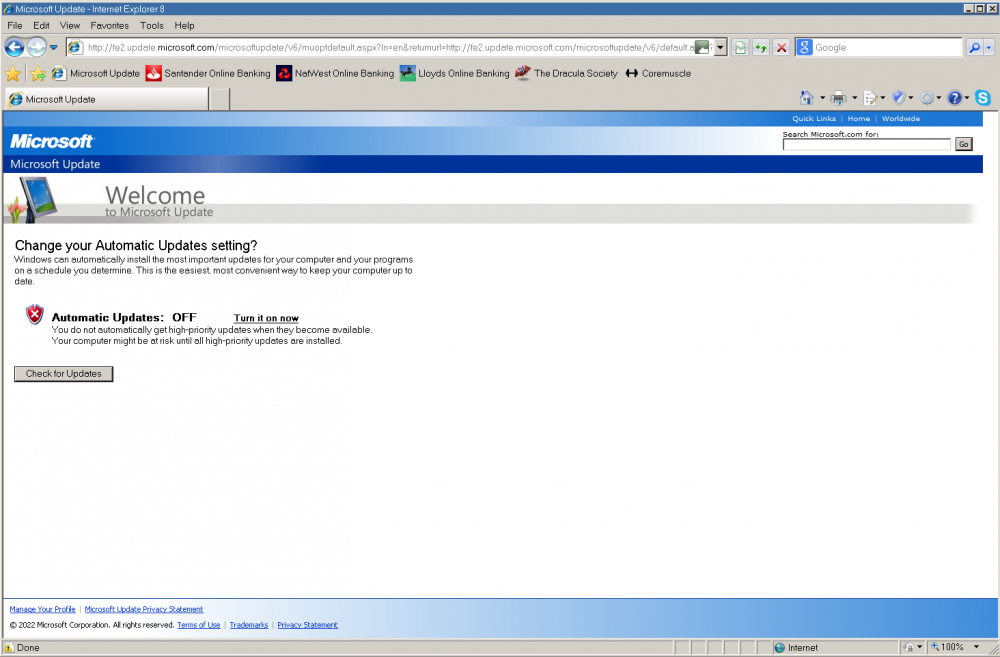1000x657 pixels.
Task: Click the Skype toolbar icon
Action: click(983, 98)
